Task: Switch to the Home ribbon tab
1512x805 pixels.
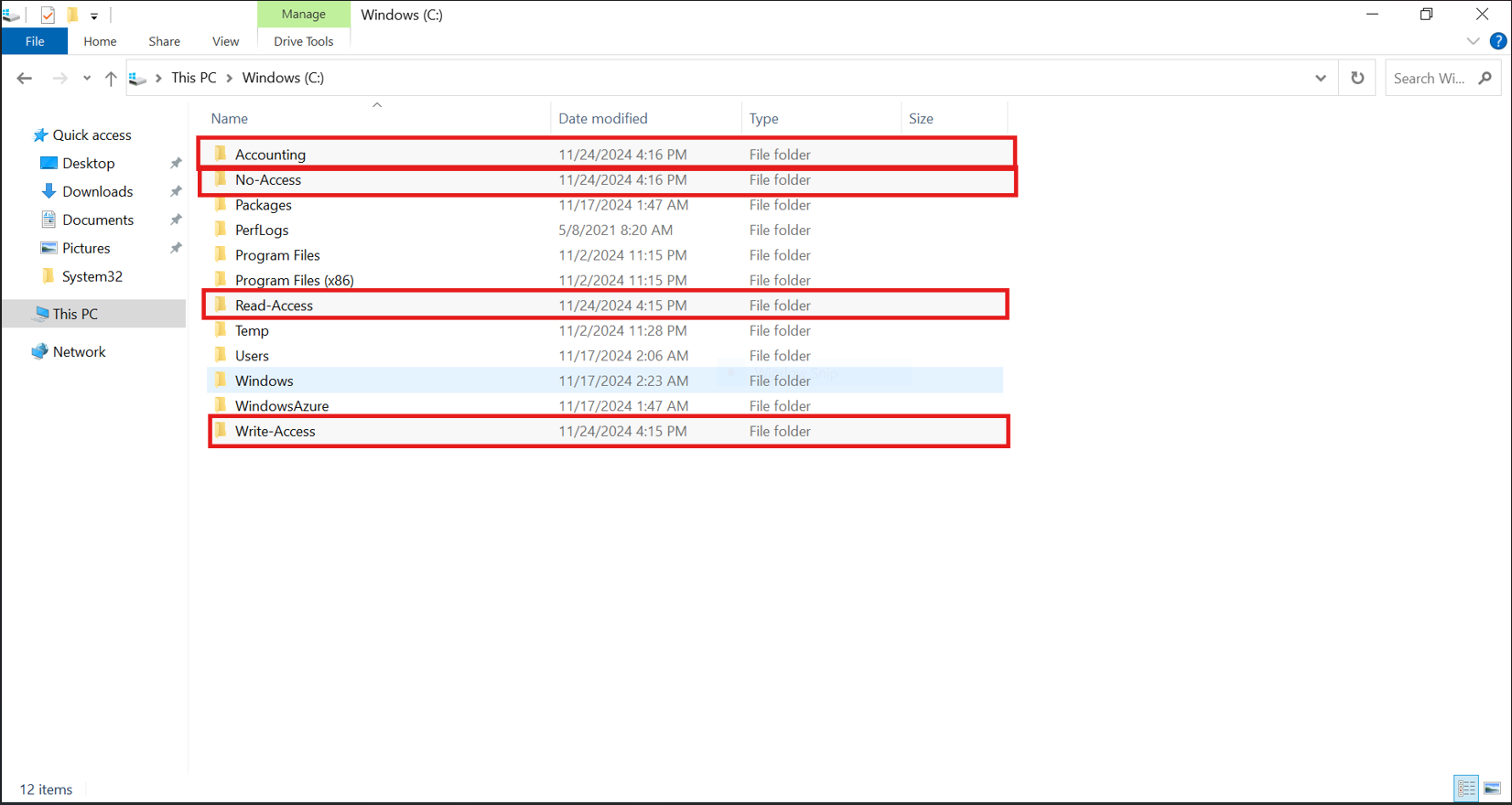Action: (x=100, y=41)
